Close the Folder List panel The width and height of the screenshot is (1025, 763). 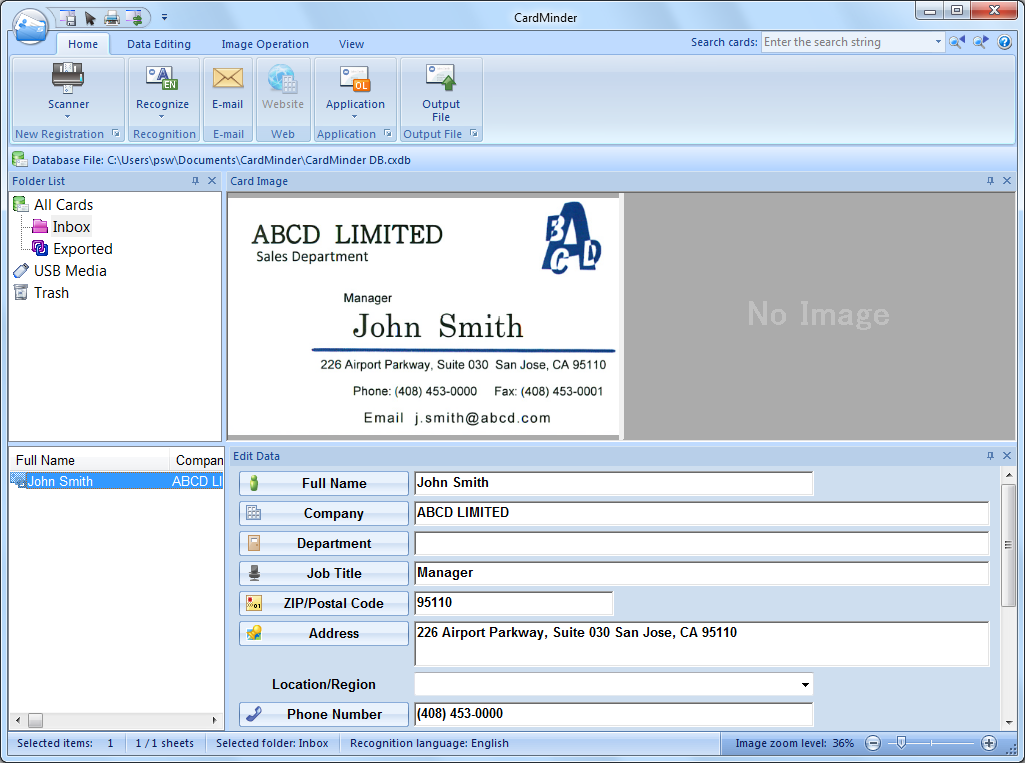[212, 181]
